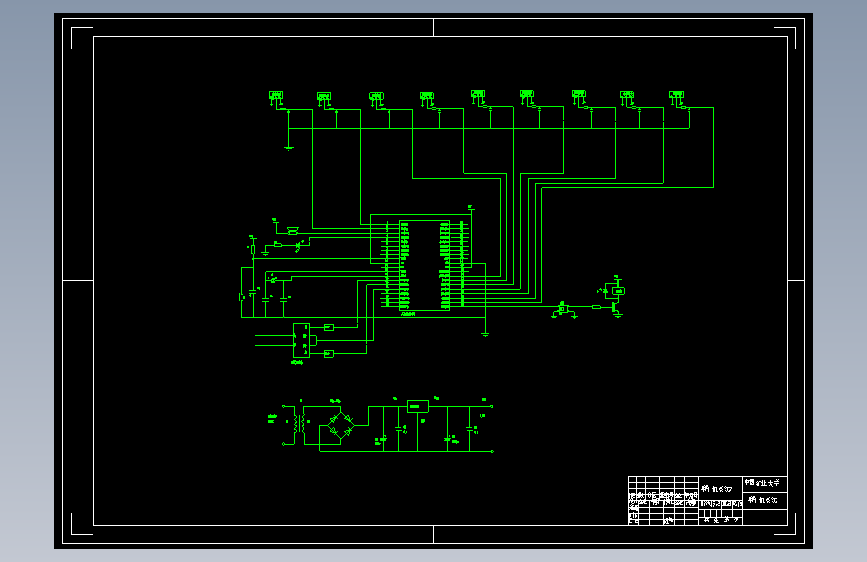Viewport: 867px width, 562px height.
Task: Select the reset push-button switch symbol
Action: pos(242,297)
